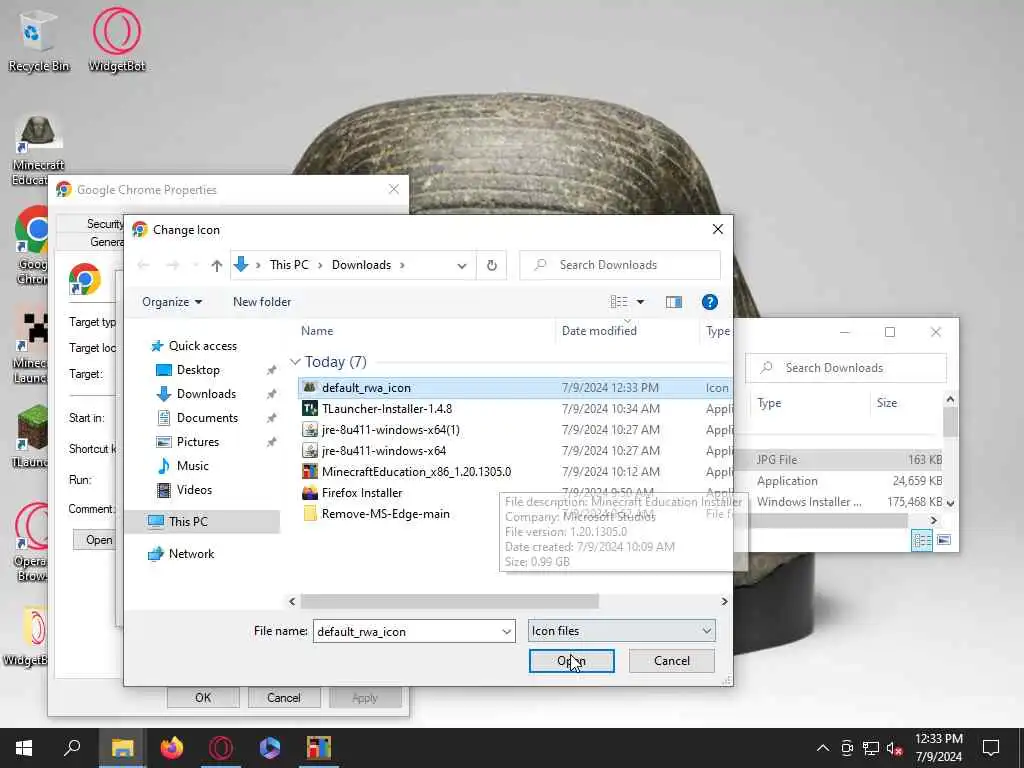Sort by Date modified column header
1024x768 pixels.
(599, 331)
